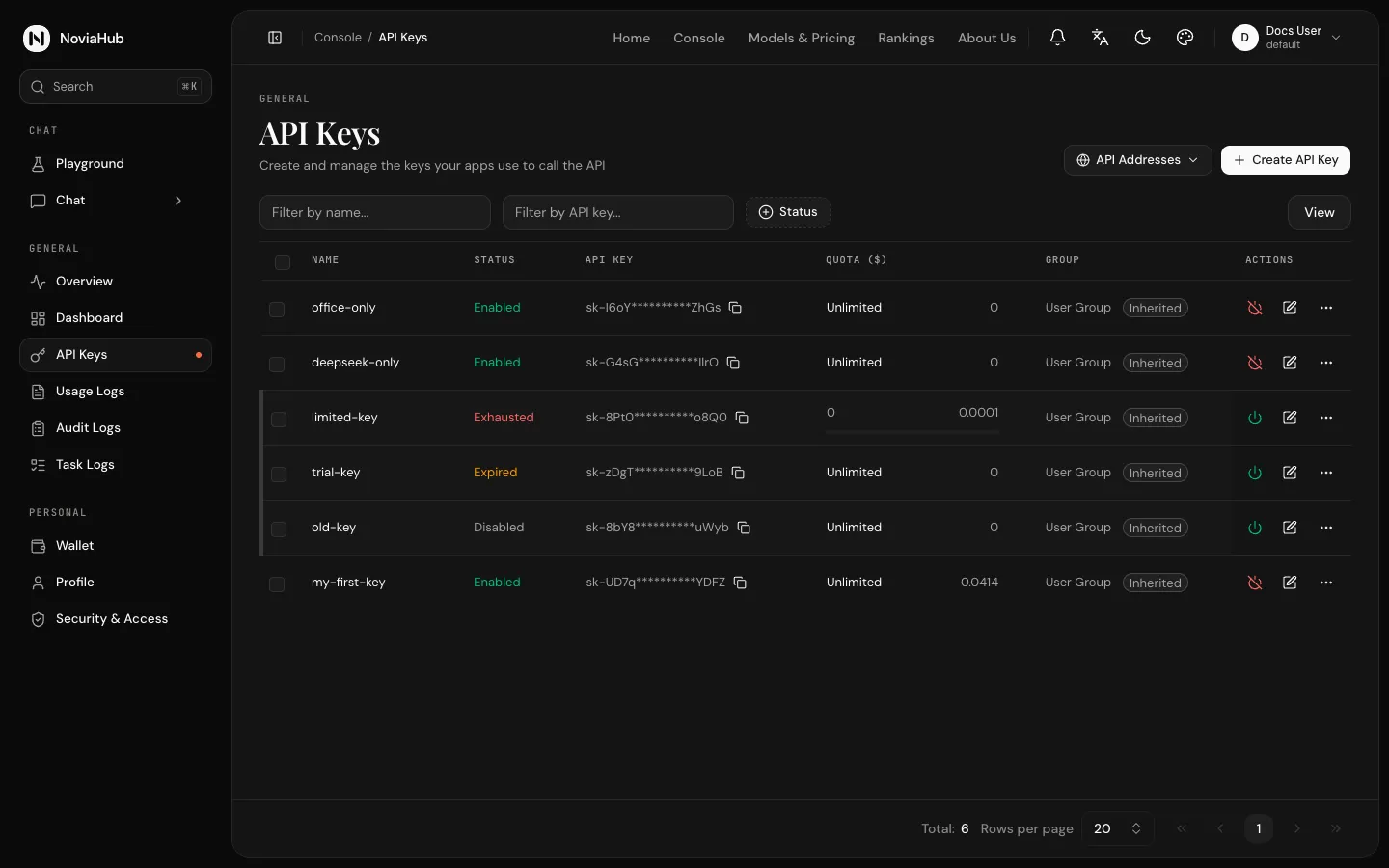
Task: Toggle the sidebar panel icon
Action: [275, 38]
